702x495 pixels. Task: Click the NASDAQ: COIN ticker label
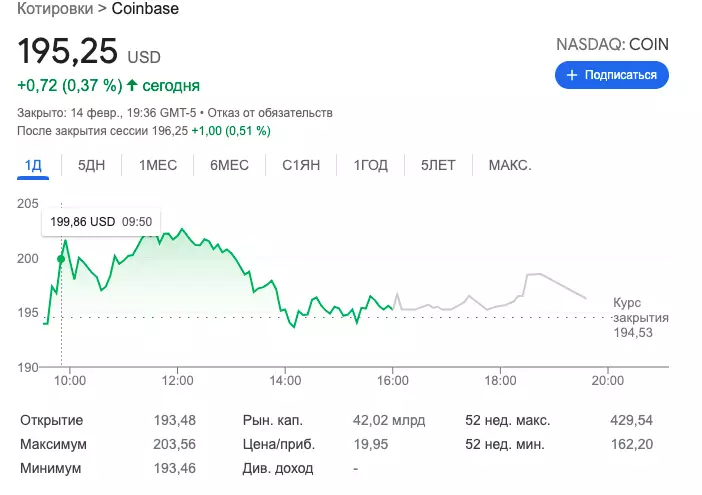(x=612, y=45)
